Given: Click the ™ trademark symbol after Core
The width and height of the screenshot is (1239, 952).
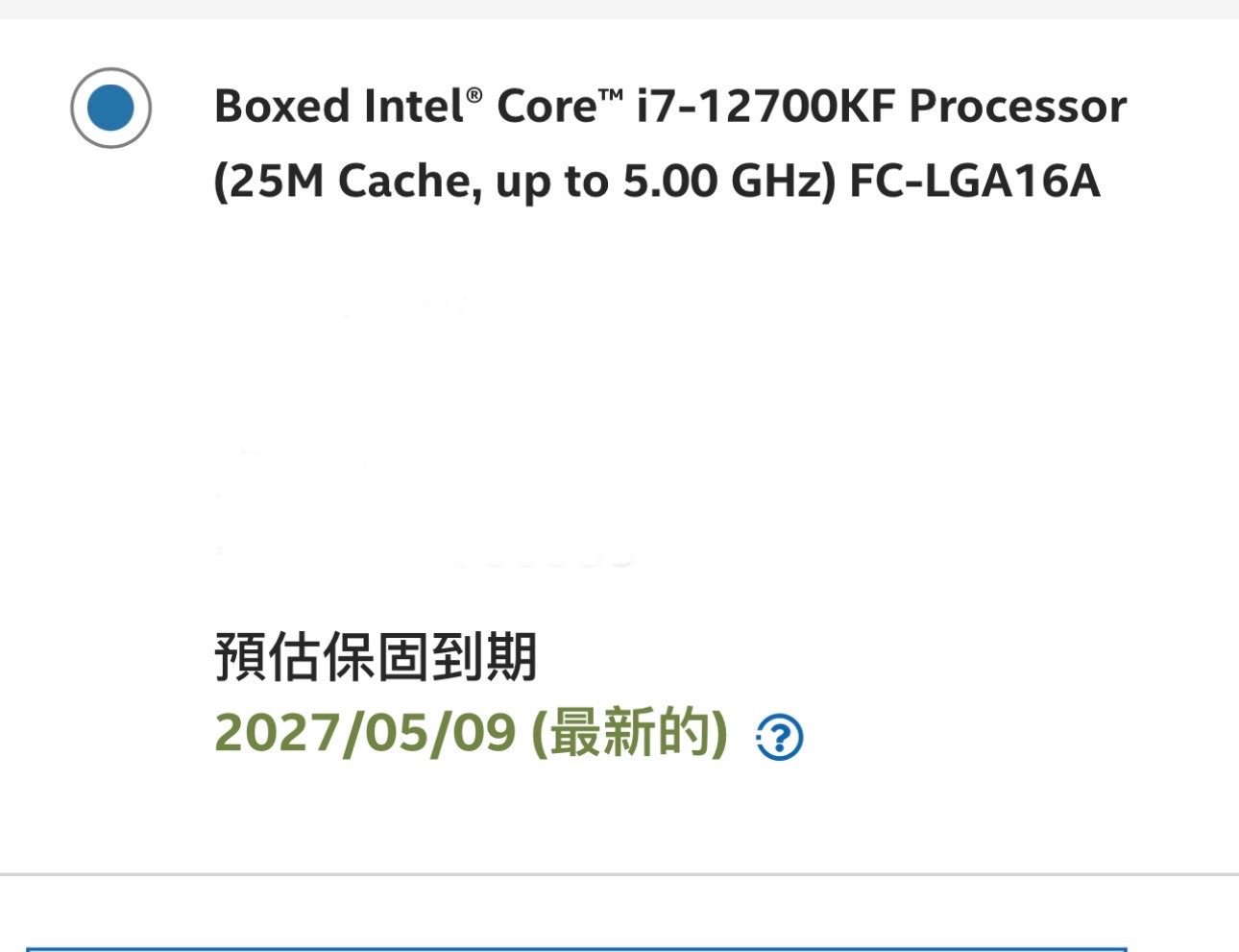Looking at the screenshot, I should pyautogui.click(x=611, y=96).
